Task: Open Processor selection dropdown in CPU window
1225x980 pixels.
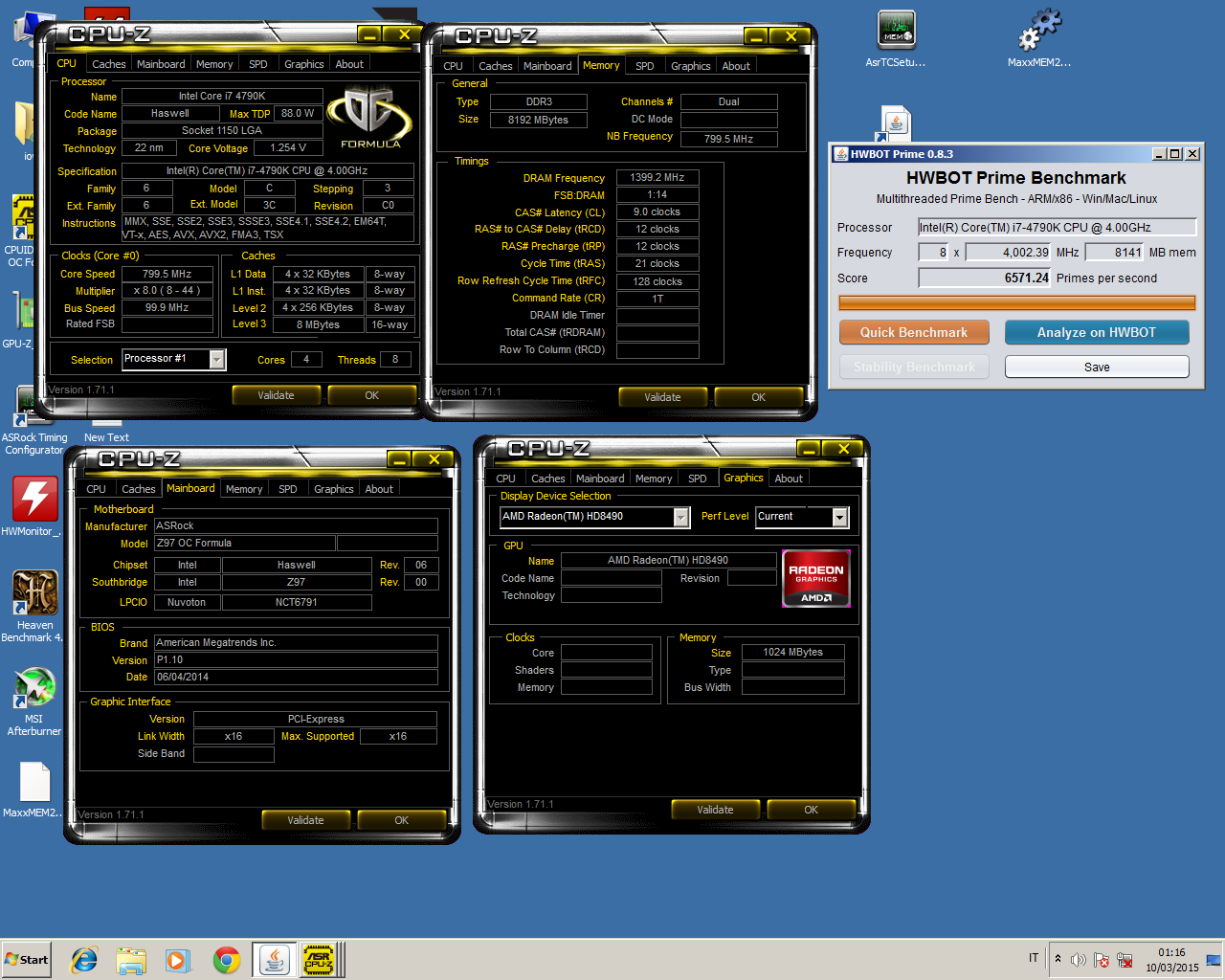Action: point(217,360)
